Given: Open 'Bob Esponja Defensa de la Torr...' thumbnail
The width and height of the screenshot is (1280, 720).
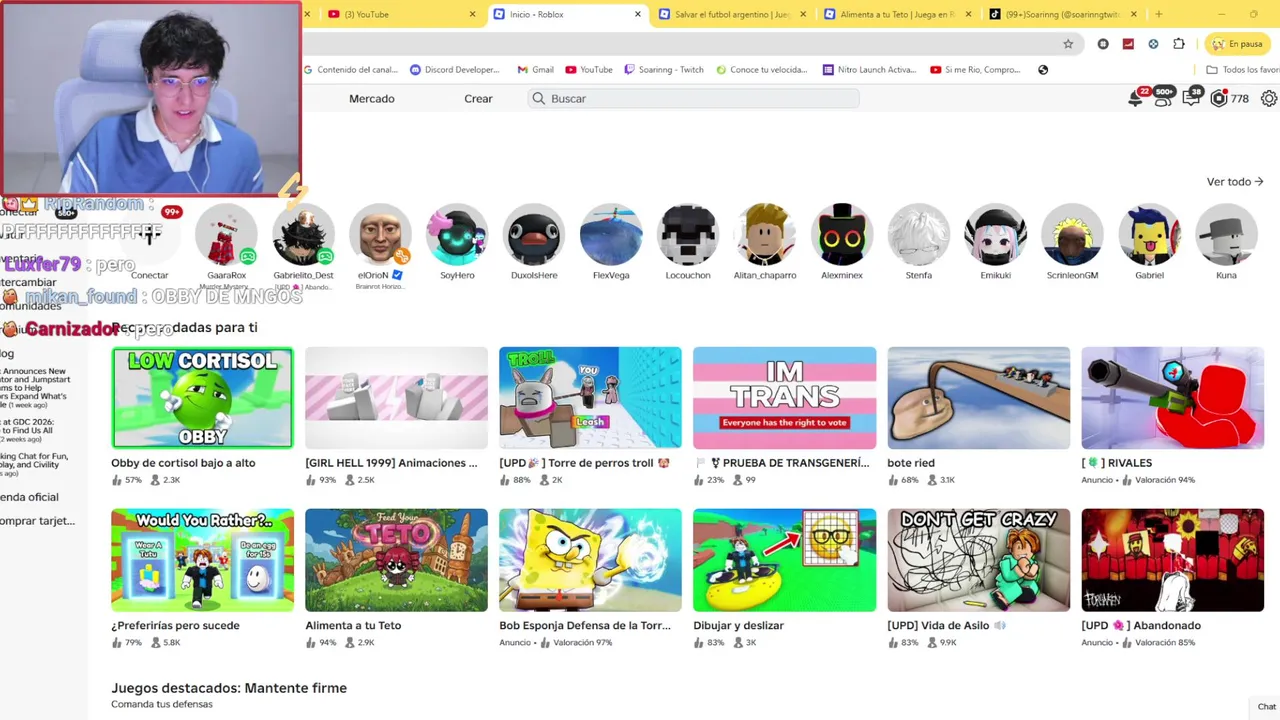Looking at the screenshot, I should tap(590, 560).
